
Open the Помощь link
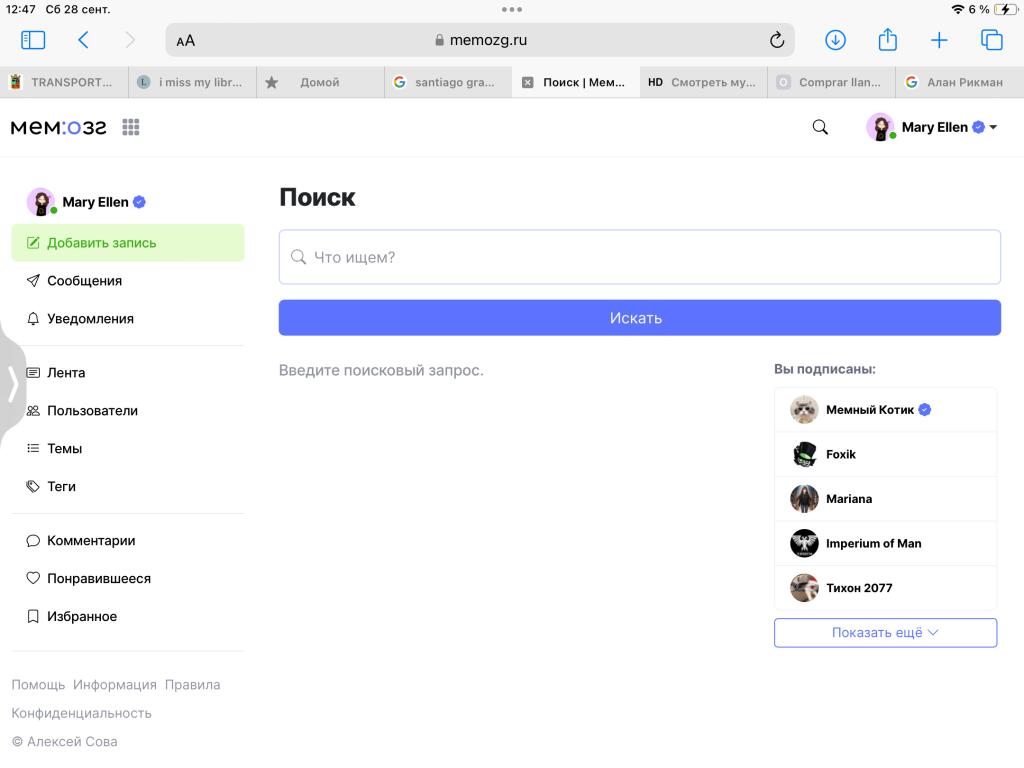[39, 685]
